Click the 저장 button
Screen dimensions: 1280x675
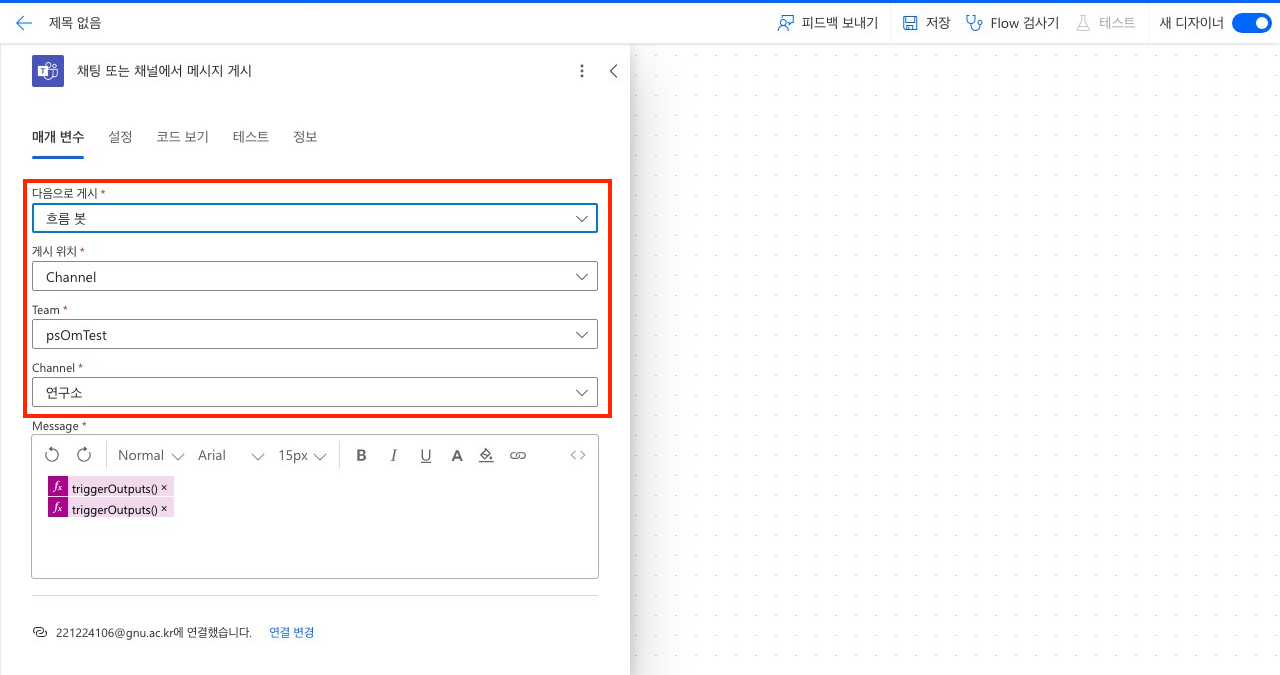926,23
